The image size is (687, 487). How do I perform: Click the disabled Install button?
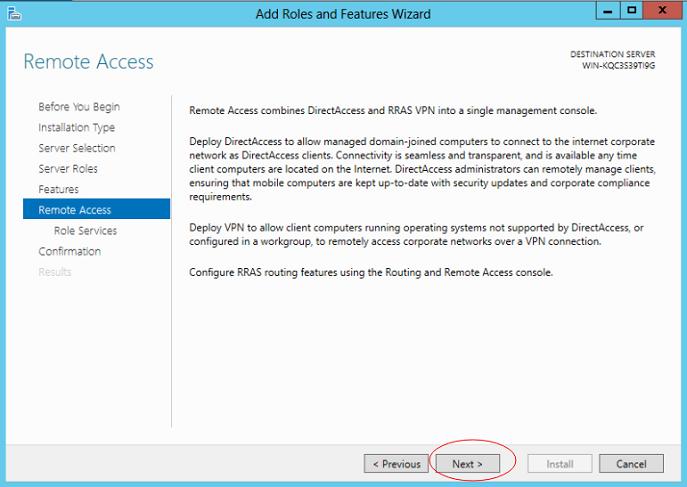click(559, 464)
